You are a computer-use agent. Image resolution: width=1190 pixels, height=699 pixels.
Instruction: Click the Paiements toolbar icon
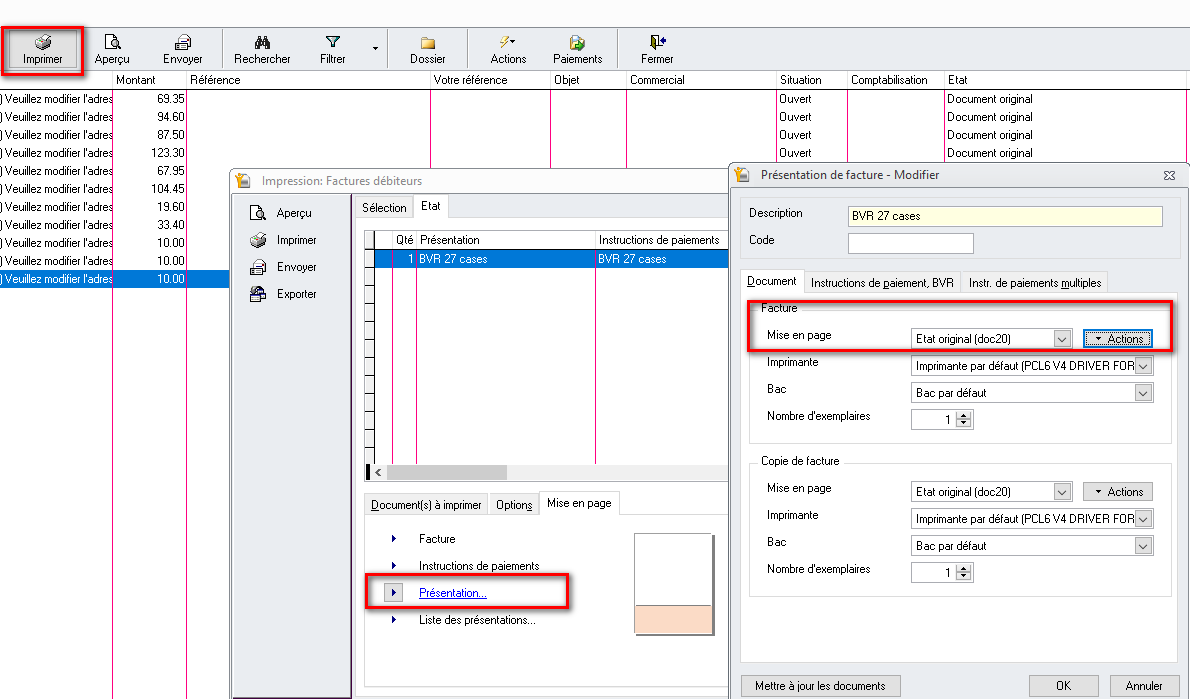pos(577,43)
